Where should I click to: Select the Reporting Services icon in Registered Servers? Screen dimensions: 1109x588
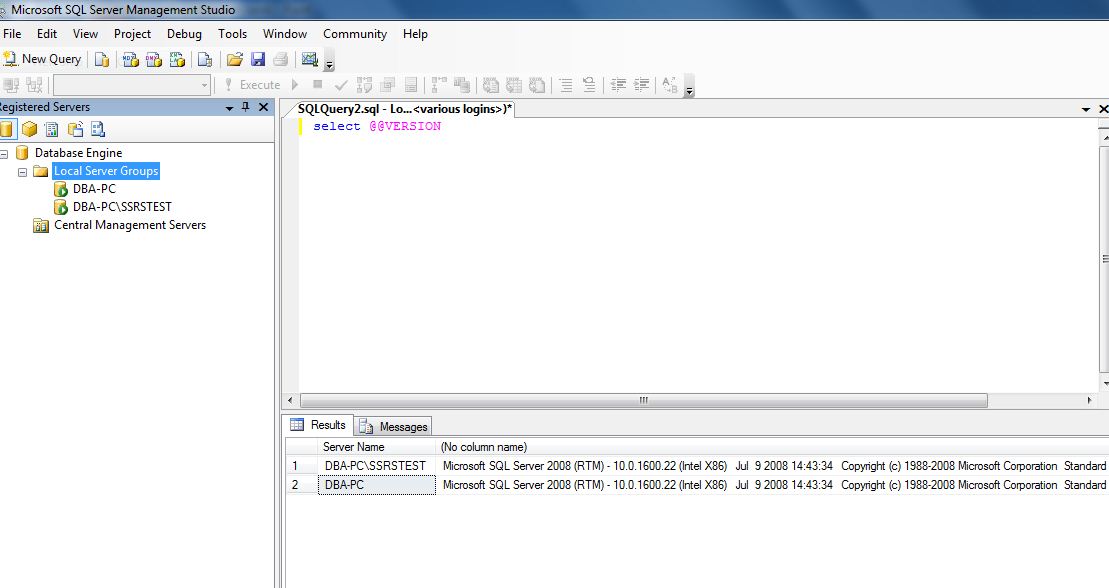coord(51,129)
